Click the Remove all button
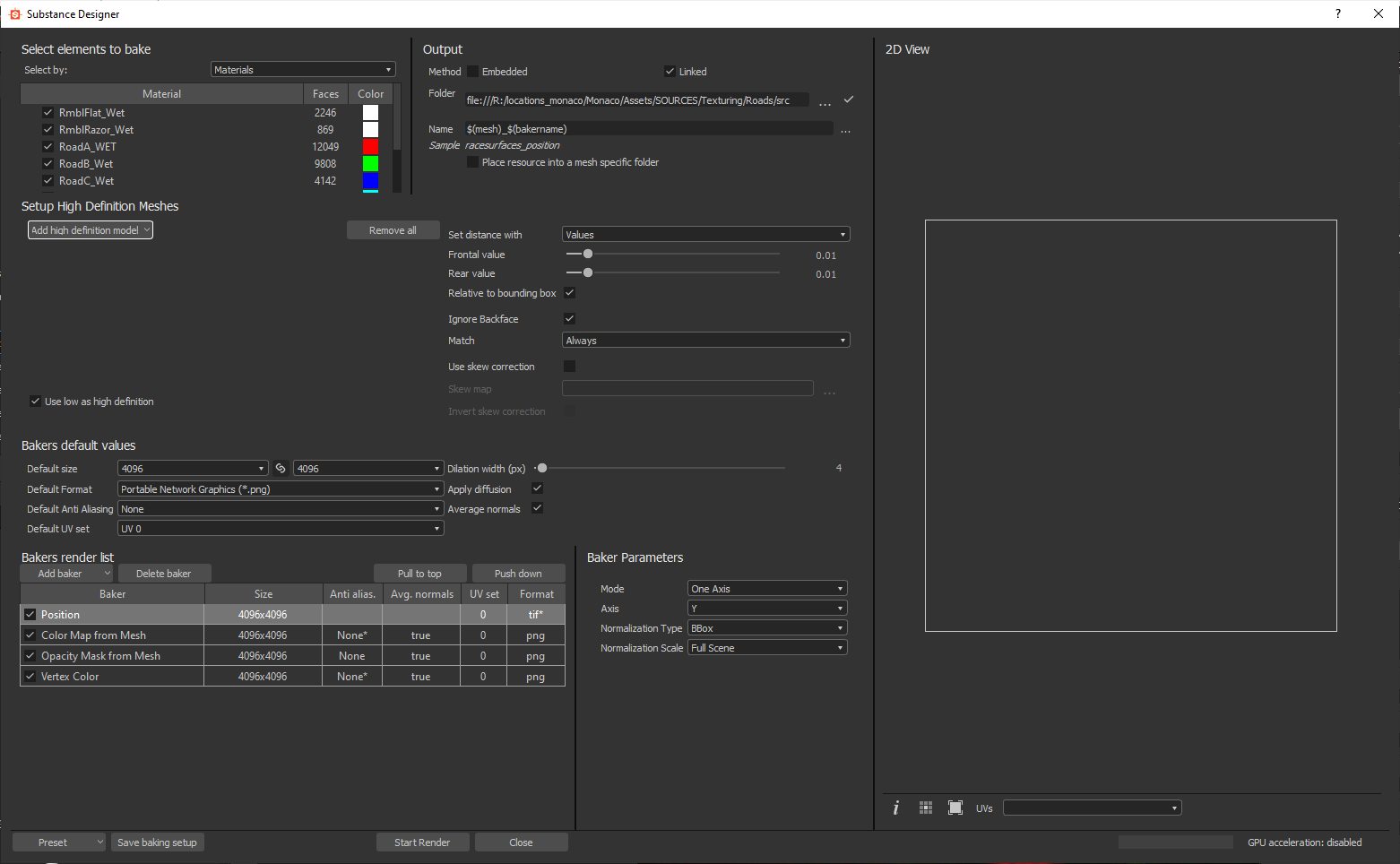1400x864 pixels. [393, 230]
